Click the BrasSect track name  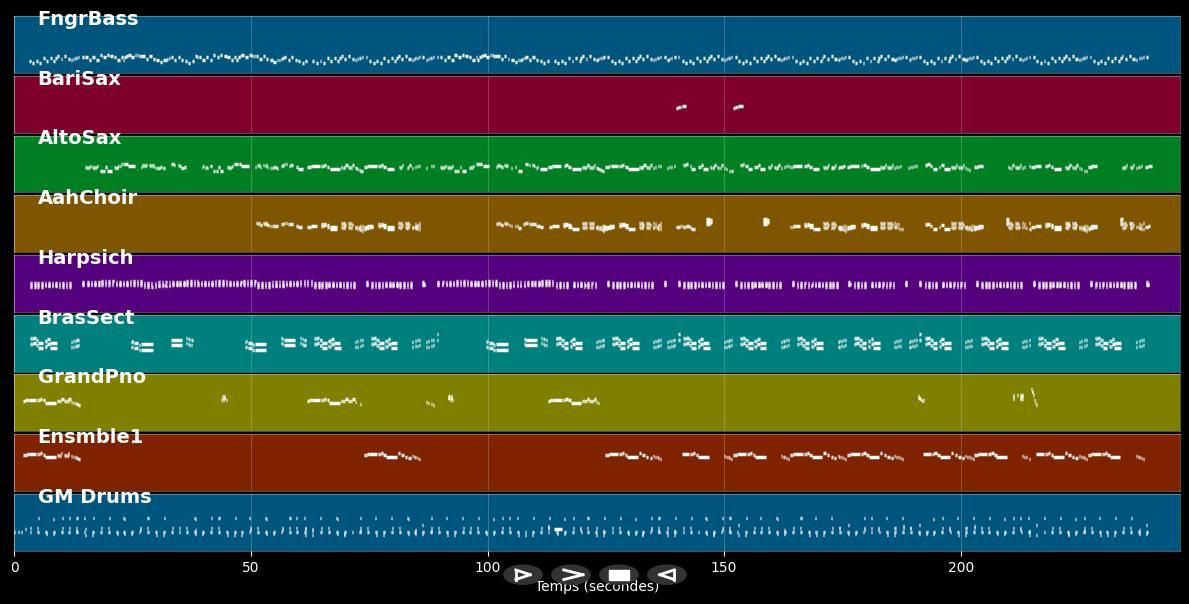86,318
